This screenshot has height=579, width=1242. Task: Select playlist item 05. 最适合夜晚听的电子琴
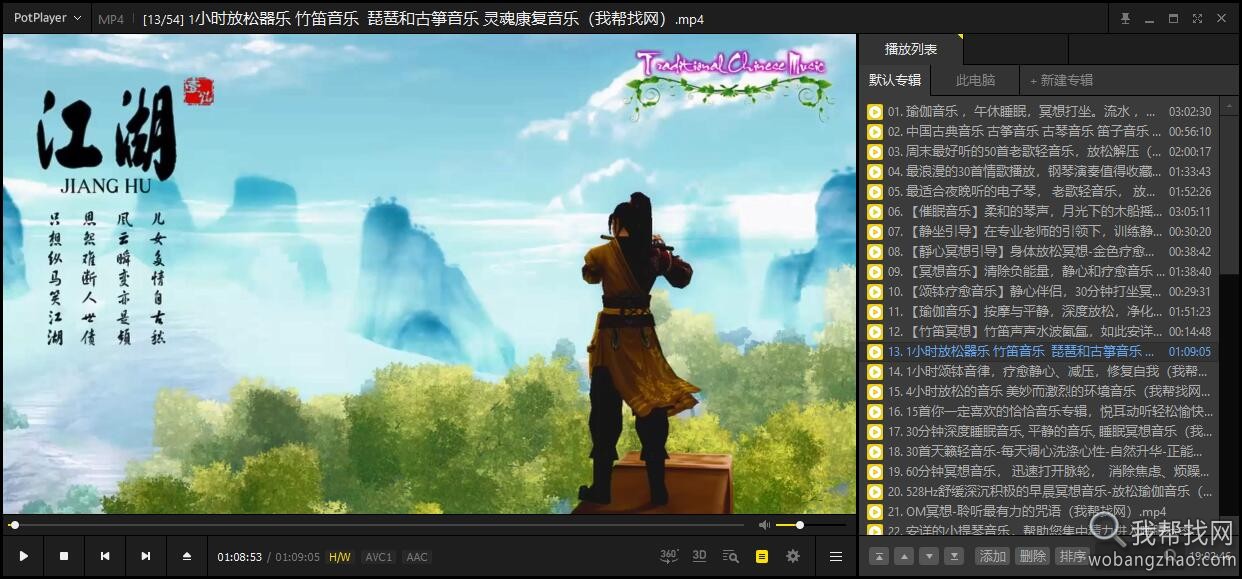click(1039, 191)
